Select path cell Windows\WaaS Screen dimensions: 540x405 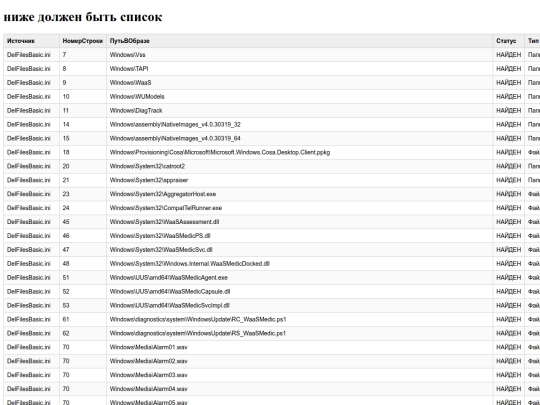[x=300, y=83]
